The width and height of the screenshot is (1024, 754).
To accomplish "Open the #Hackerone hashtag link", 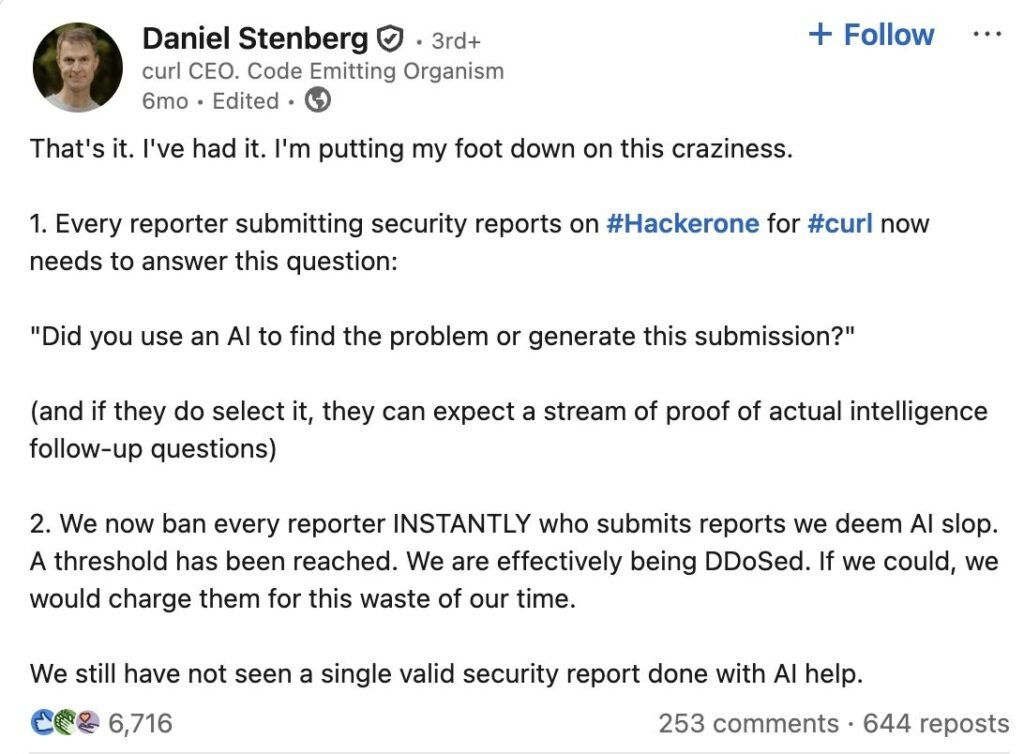I will (682, 222).
